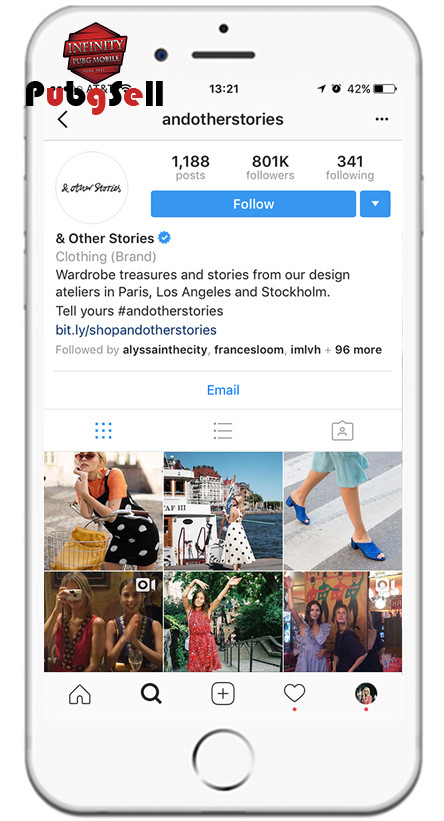Expand suggested accounts dropdown arrow
444x821 pixels.
click(375, 204)
